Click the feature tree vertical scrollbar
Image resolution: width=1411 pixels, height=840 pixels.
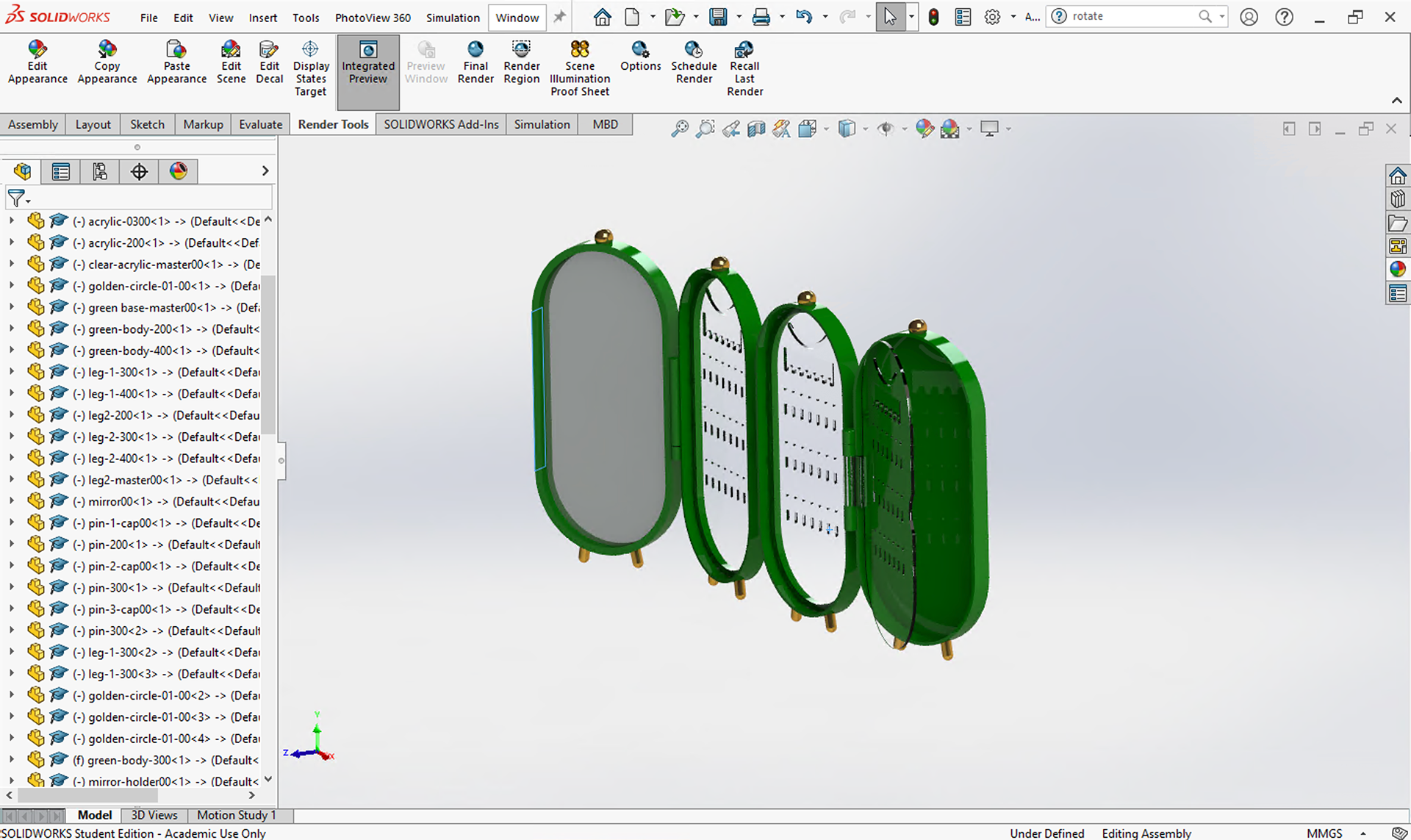[x=268, y=354]
